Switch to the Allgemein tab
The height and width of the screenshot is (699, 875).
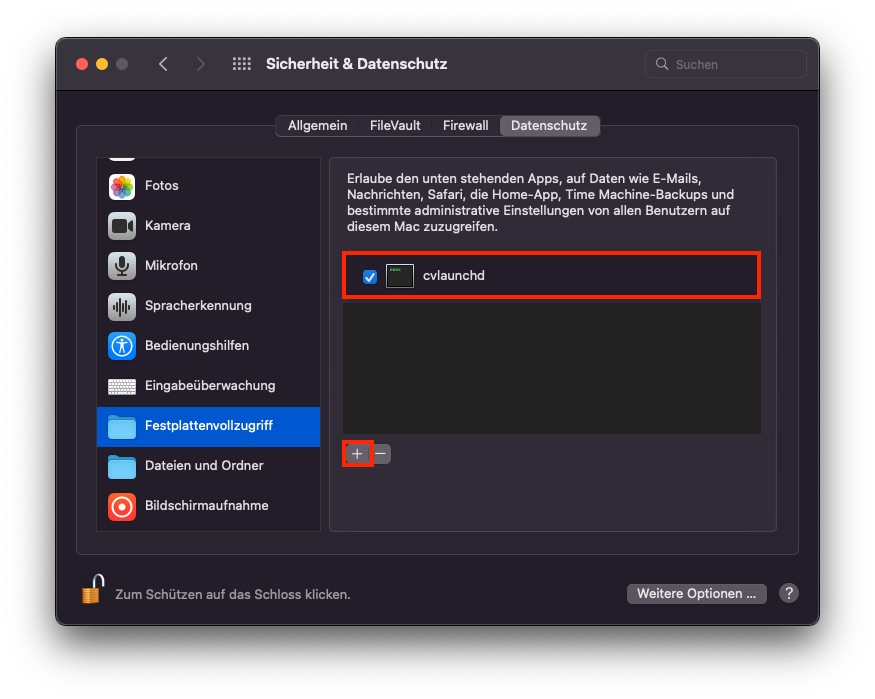pyautogui.click(x=317, y=125)
